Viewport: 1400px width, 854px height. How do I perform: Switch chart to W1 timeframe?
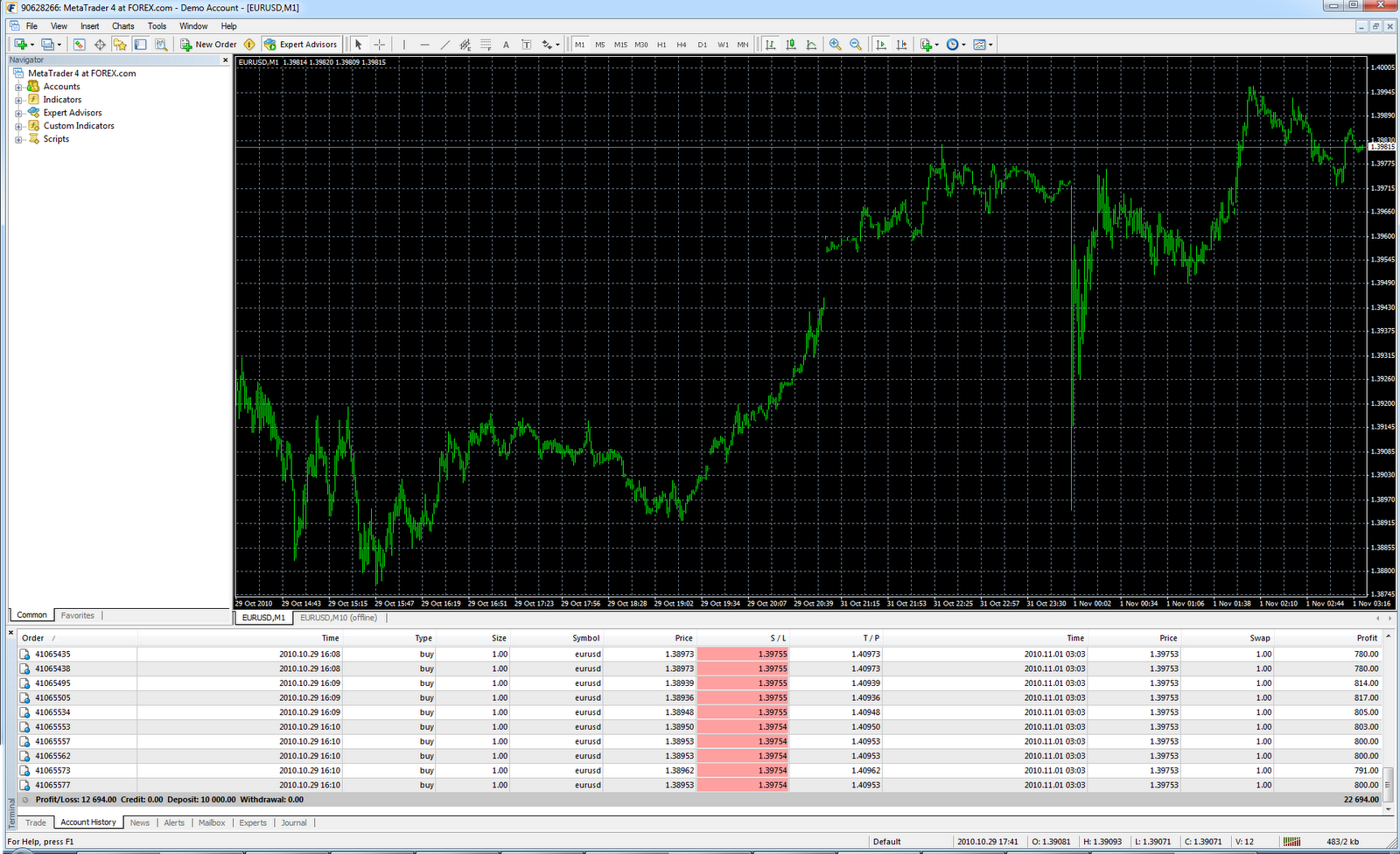point(723,45)
